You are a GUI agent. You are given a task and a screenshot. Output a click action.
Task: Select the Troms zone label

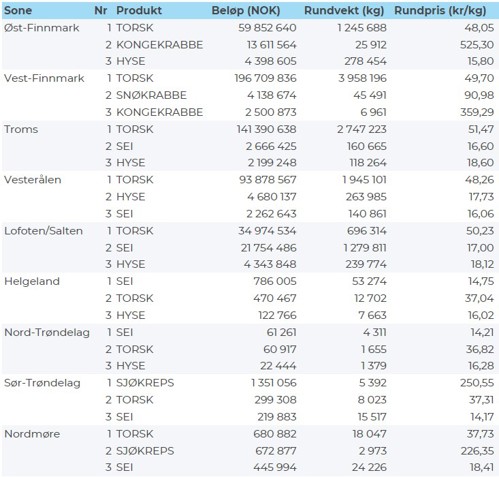coord(21,129)
